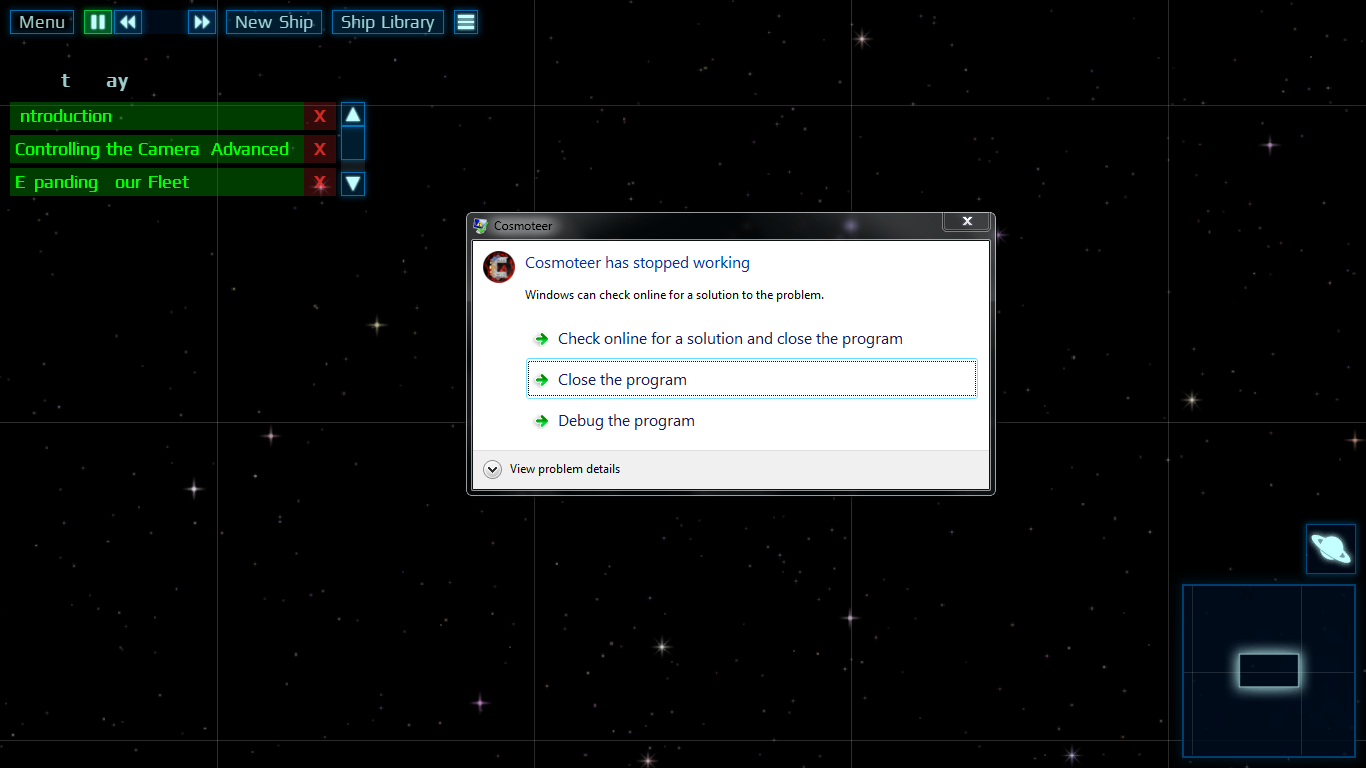Image resolution: width=1366 pixels, height=768 pixels.
Task: Dismiss the Expanding Your Fleet tutorial entry
Action: [x=319, y=182]
